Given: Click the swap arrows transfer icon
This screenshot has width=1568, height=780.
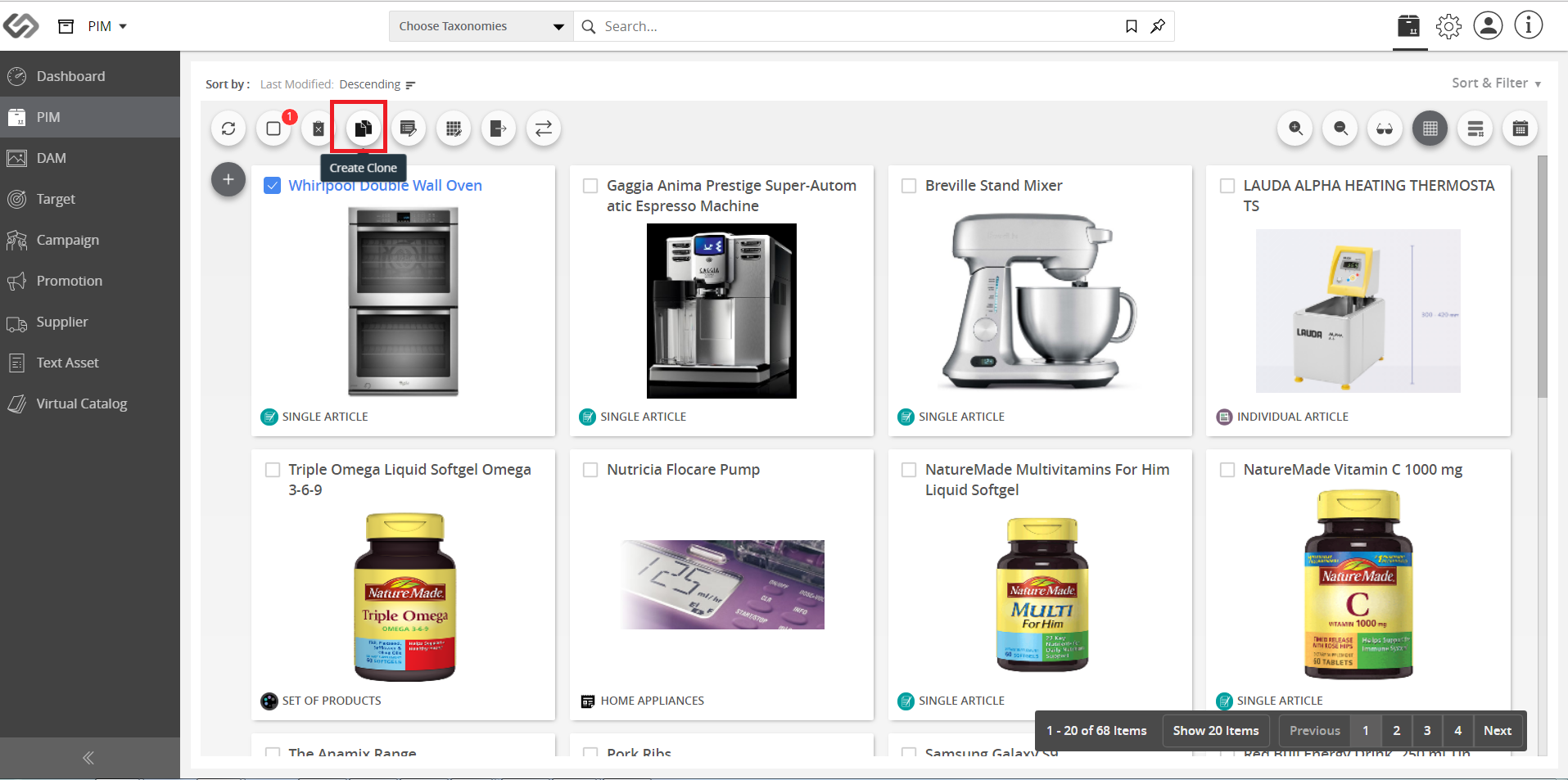Looking at the screenshot, I should tap(544, 128).
